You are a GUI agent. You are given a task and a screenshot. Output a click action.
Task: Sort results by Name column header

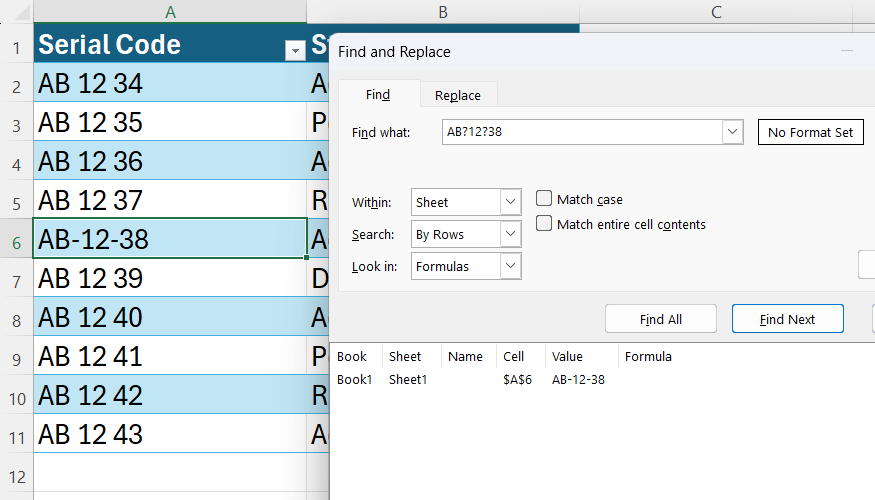pyautogui.click(x=468, y=357)
